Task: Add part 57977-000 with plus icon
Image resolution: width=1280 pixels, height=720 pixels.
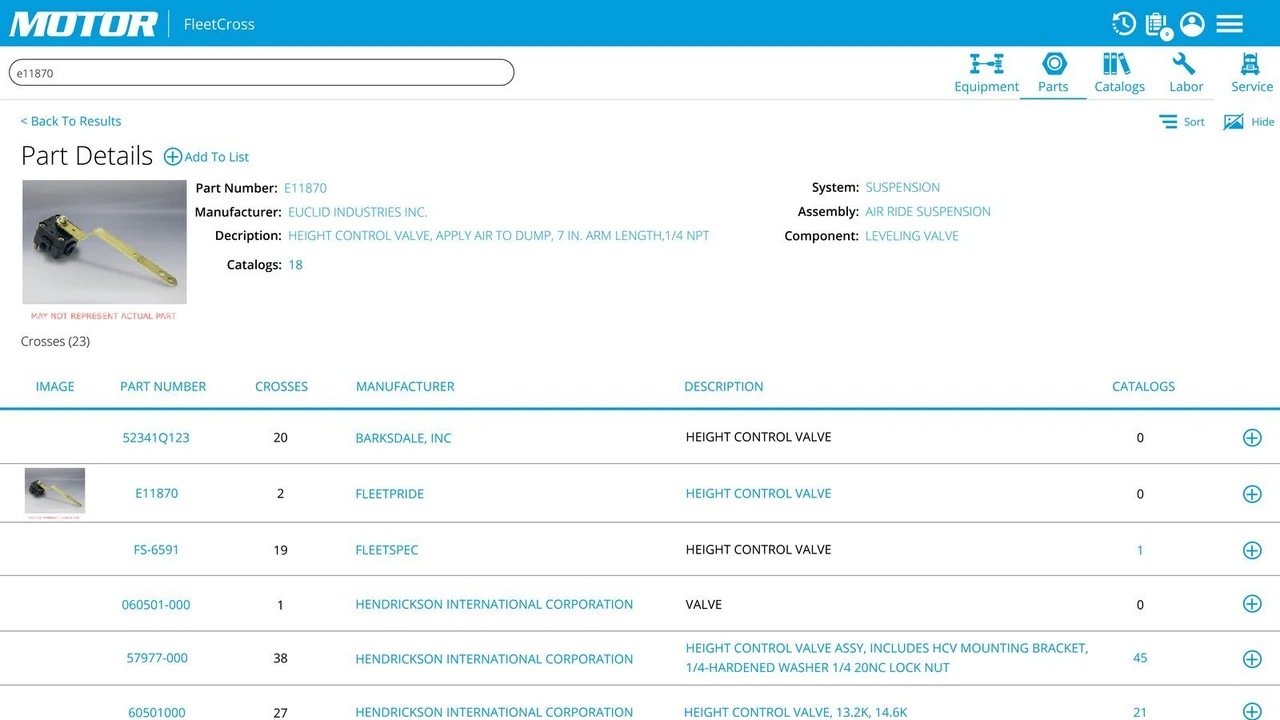Action: tap(1252, 659)
